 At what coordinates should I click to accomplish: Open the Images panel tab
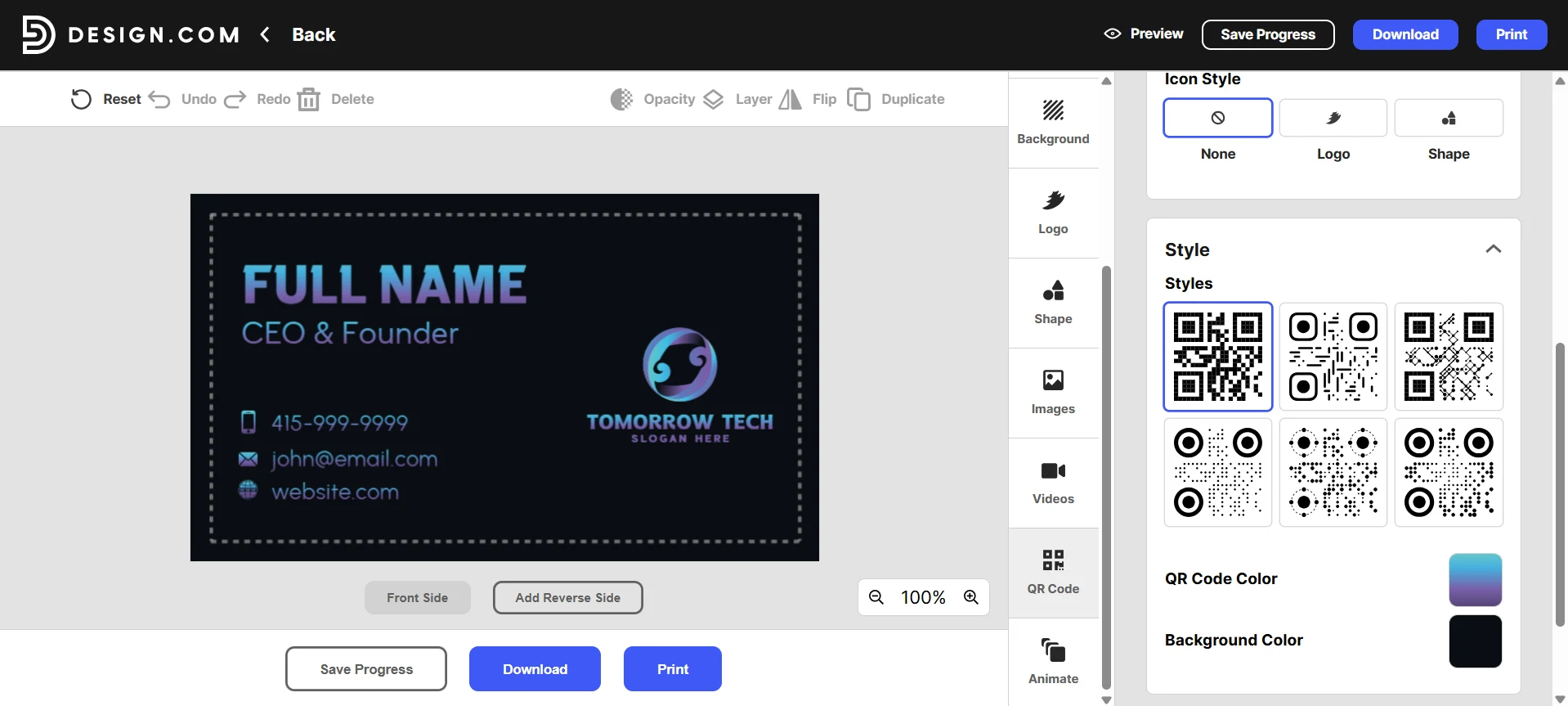pyautogui.click(x=1053, y=393)
